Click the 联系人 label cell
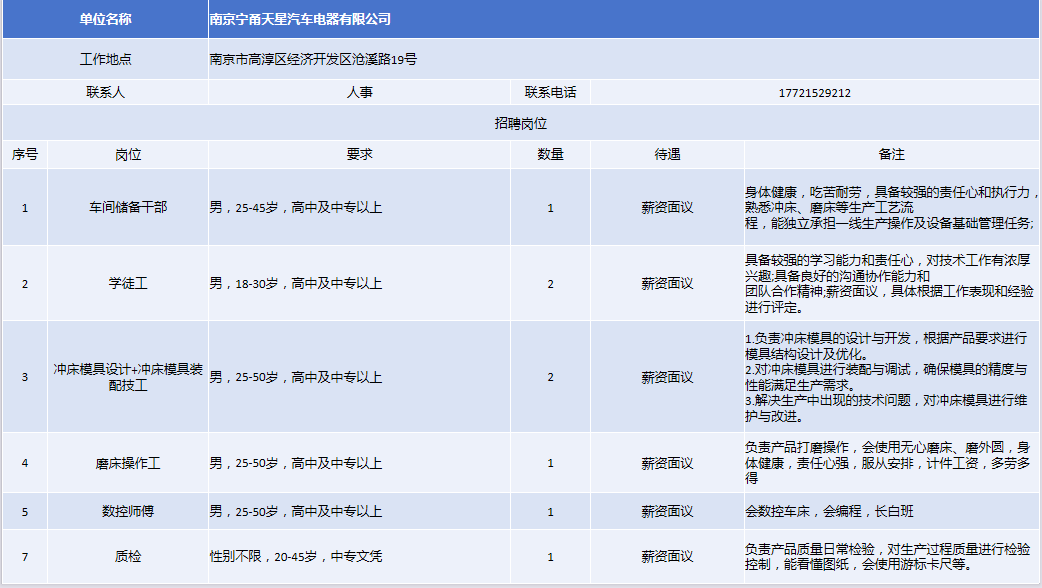The height and width of the screenshot is (588, 1042). click(x=105, y=92)
